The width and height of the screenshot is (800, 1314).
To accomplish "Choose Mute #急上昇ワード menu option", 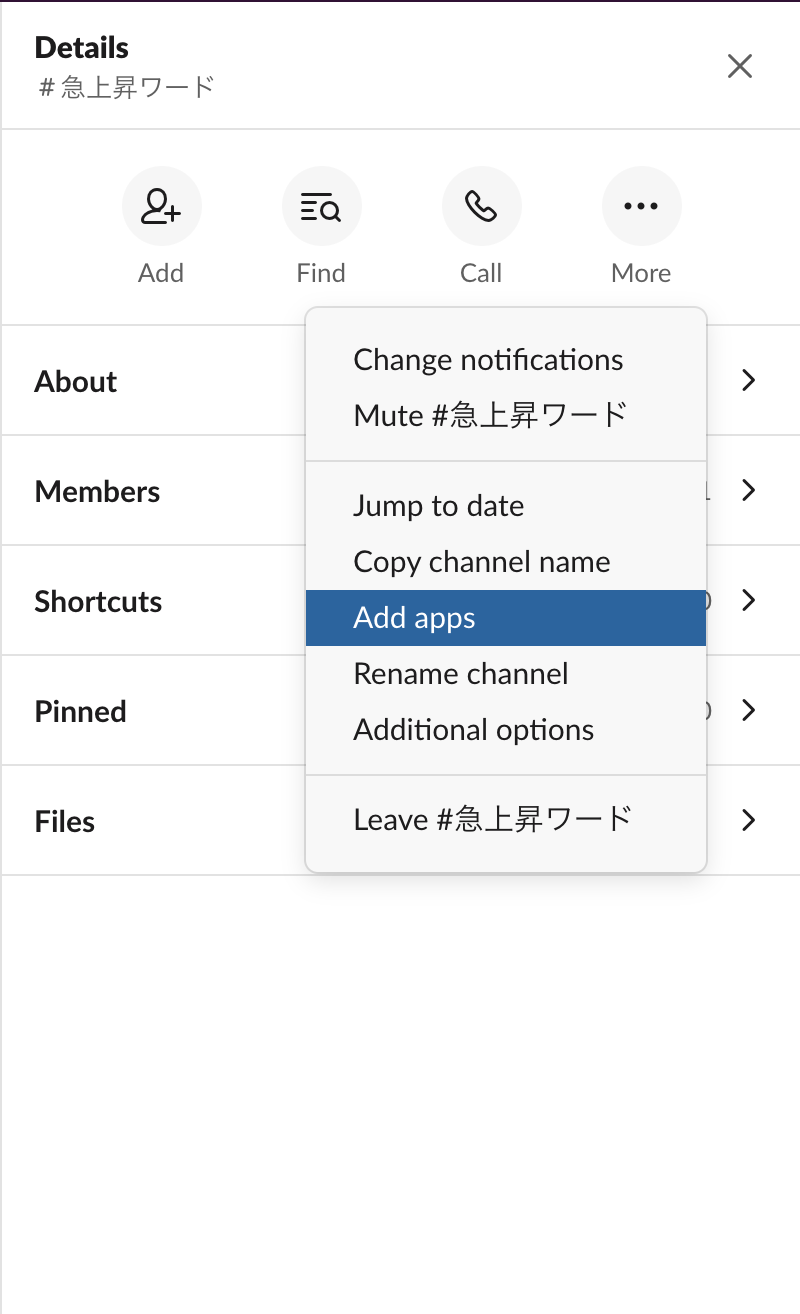I will point(490,415).
